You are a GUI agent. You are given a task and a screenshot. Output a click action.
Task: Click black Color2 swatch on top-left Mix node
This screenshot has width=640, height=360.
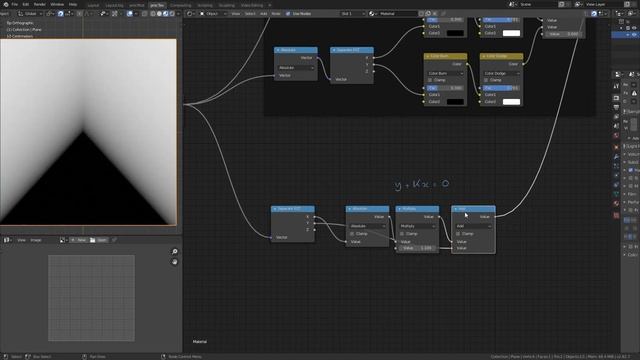455,33
